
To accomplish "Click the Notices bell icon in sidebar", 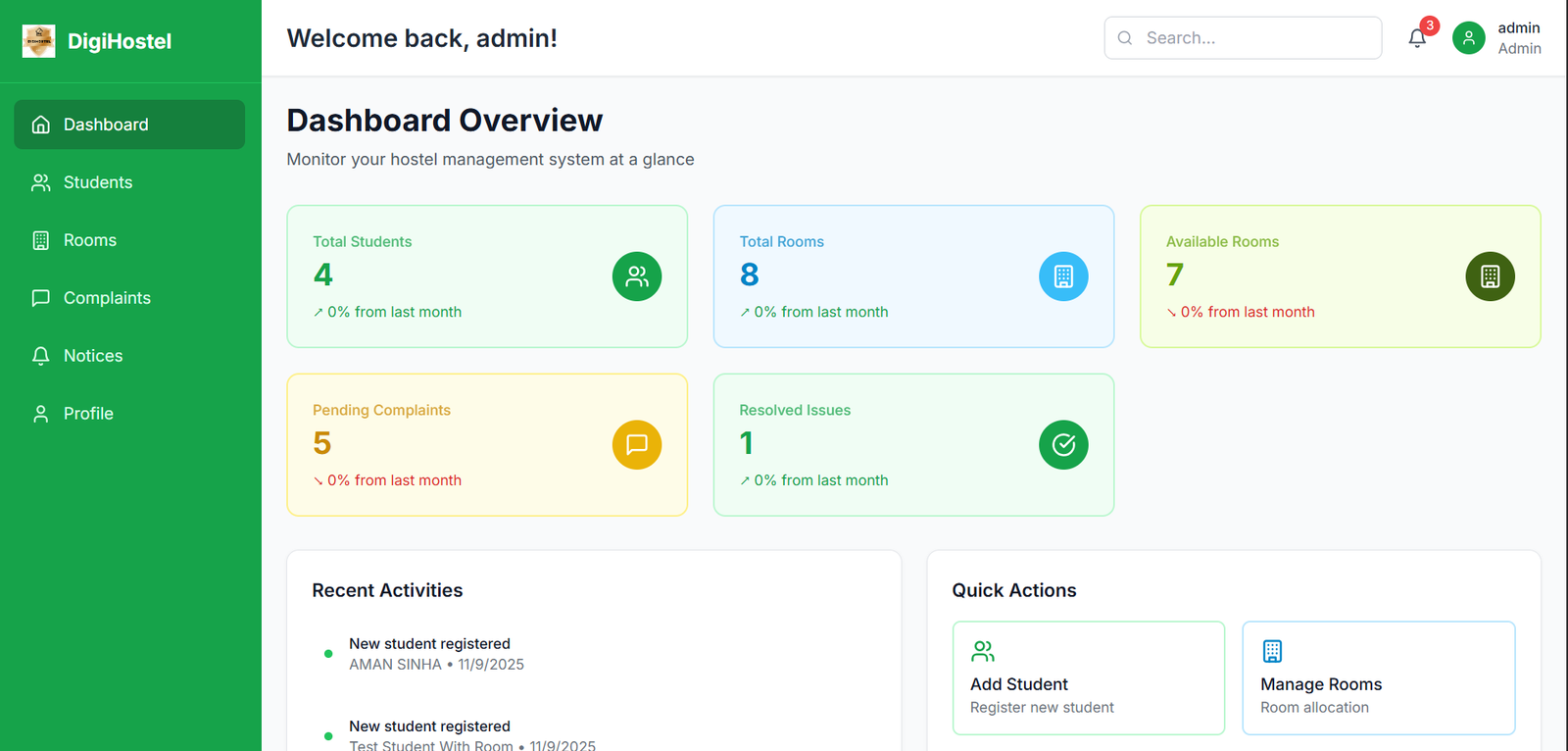I will [x=40, y=356].
